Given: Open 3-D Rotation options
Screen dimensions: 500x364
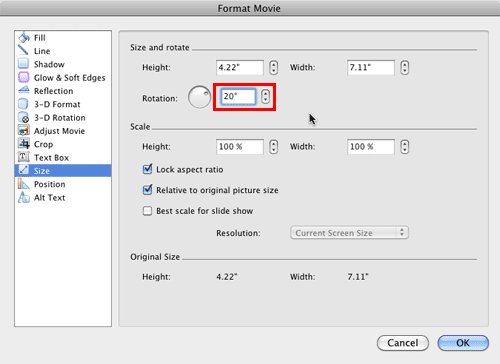Looking at the screenshot, I should (63, 117).
